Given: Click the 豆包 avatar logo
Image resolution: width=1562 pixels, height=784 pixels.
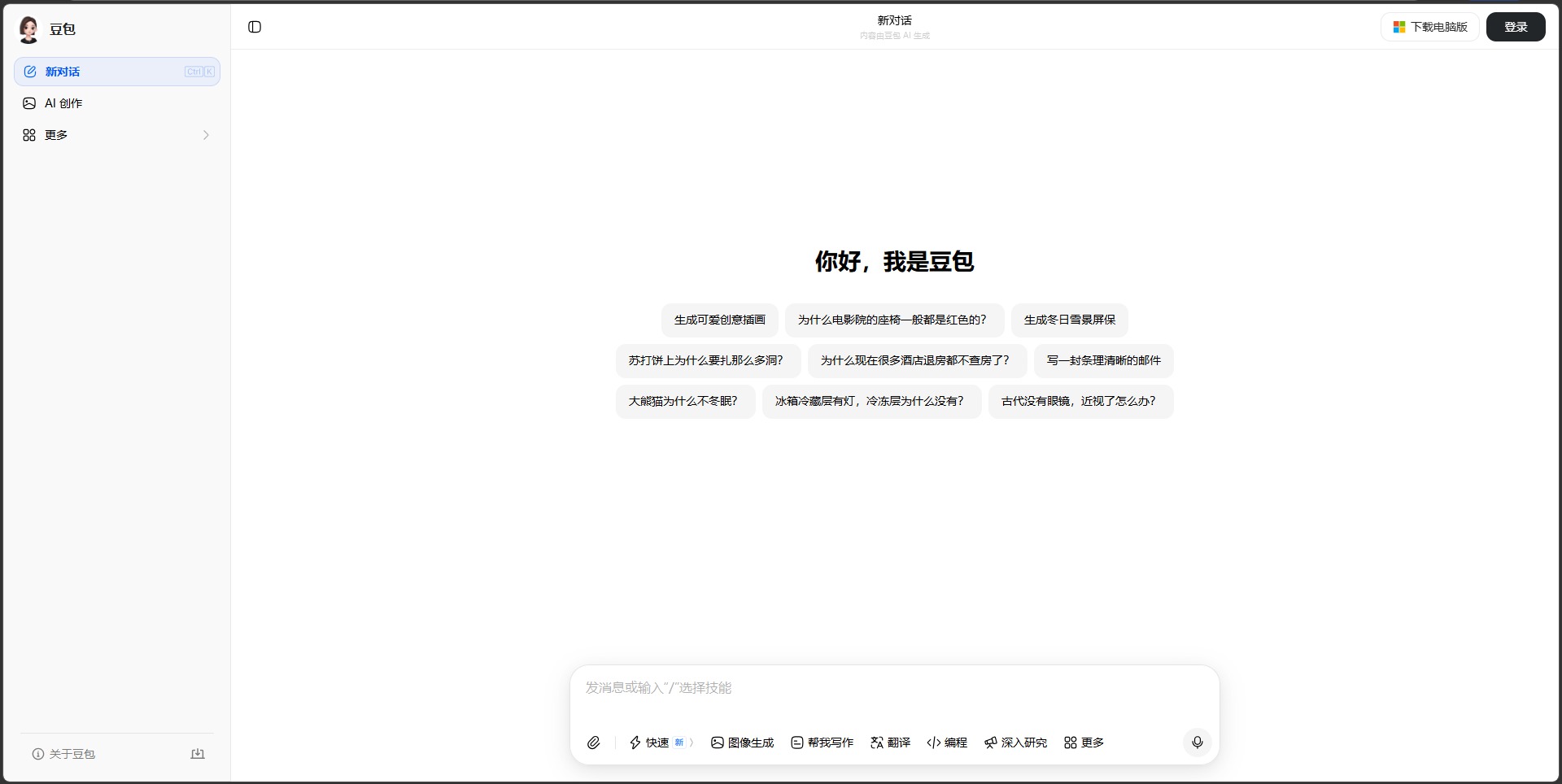Looking at the screenshot, I should (29, 29).
